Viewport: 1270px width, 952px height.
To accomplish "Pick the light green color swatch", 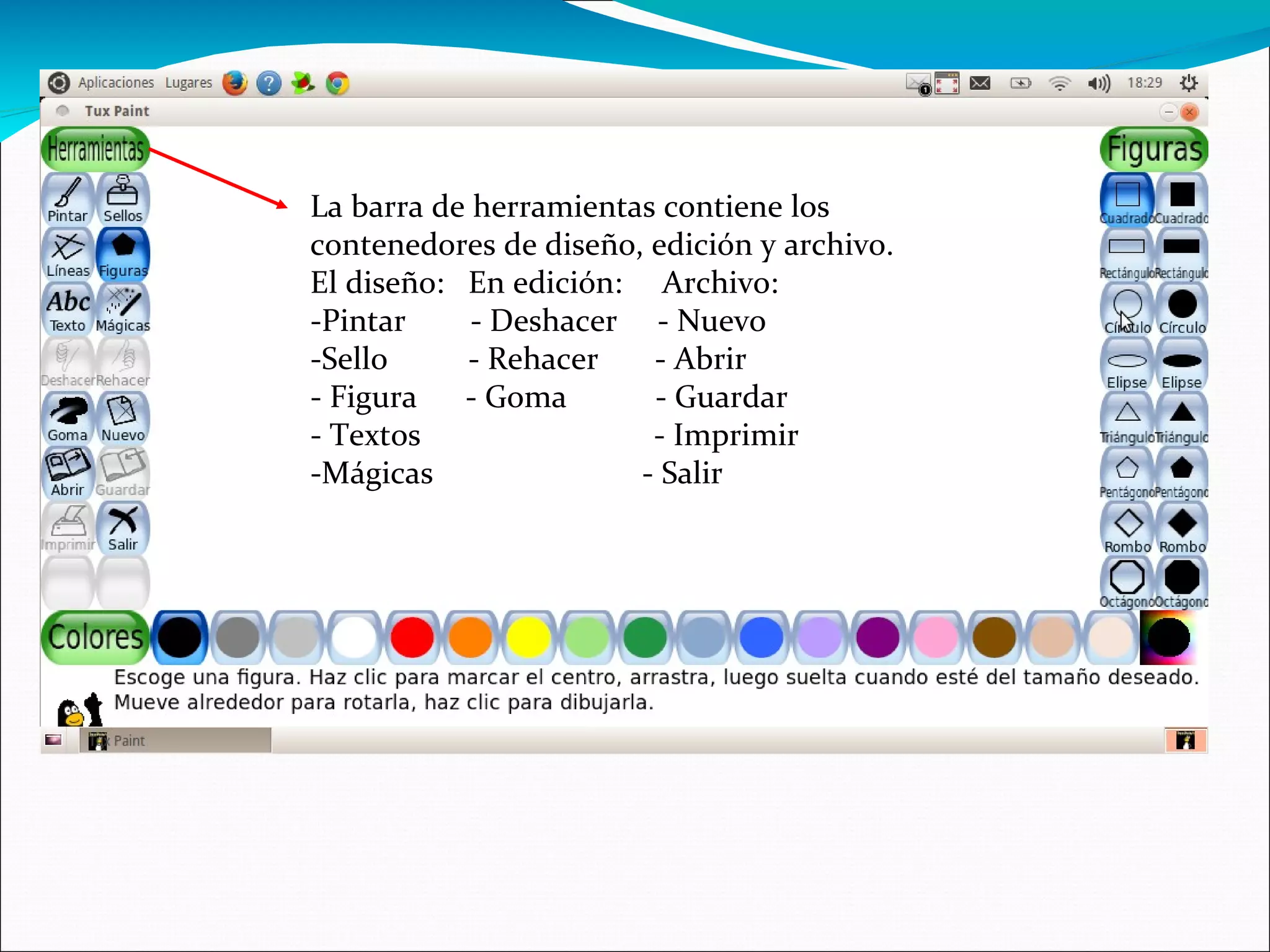I will point(587,637).
